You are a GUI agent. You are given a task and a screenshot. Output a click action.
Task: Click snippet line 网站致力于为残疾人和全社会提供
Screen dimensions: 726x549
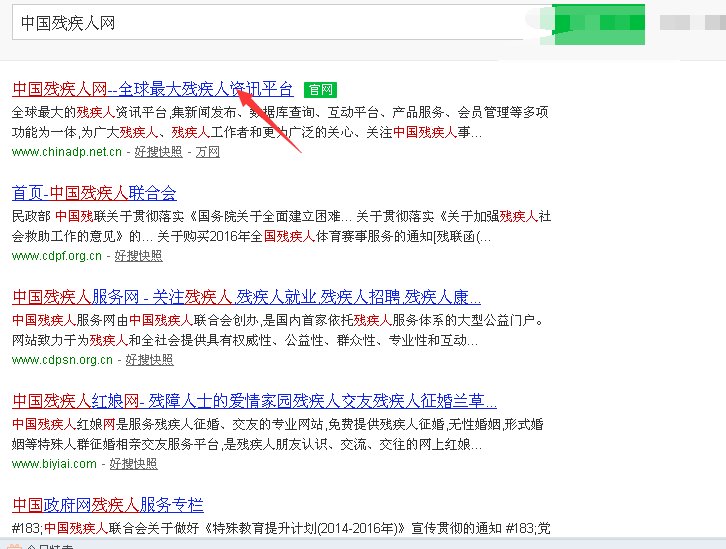(x=245, y=341)
